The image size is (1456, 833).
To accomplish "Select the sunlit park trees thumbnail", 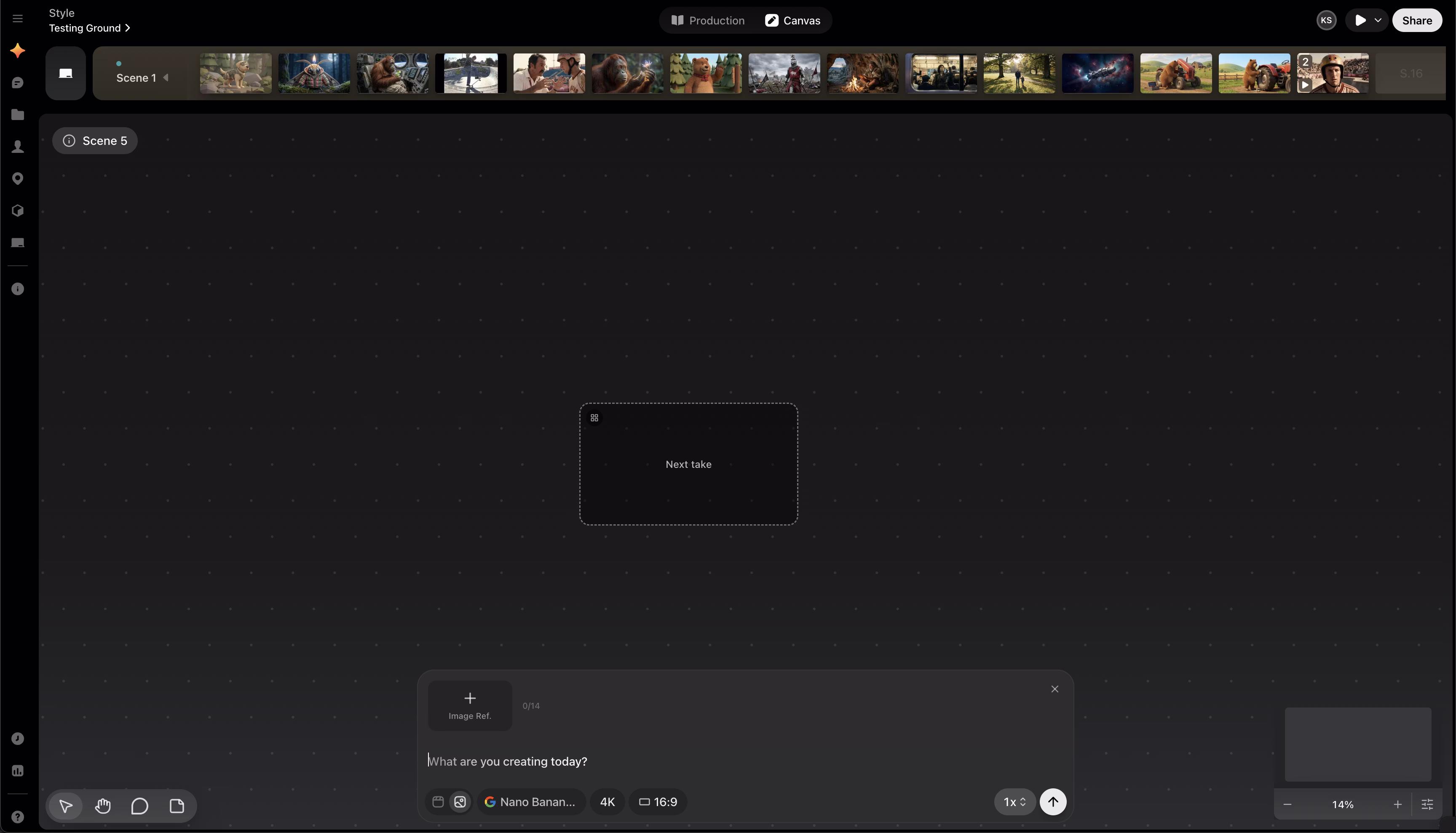I will [x=1020, y=73].
